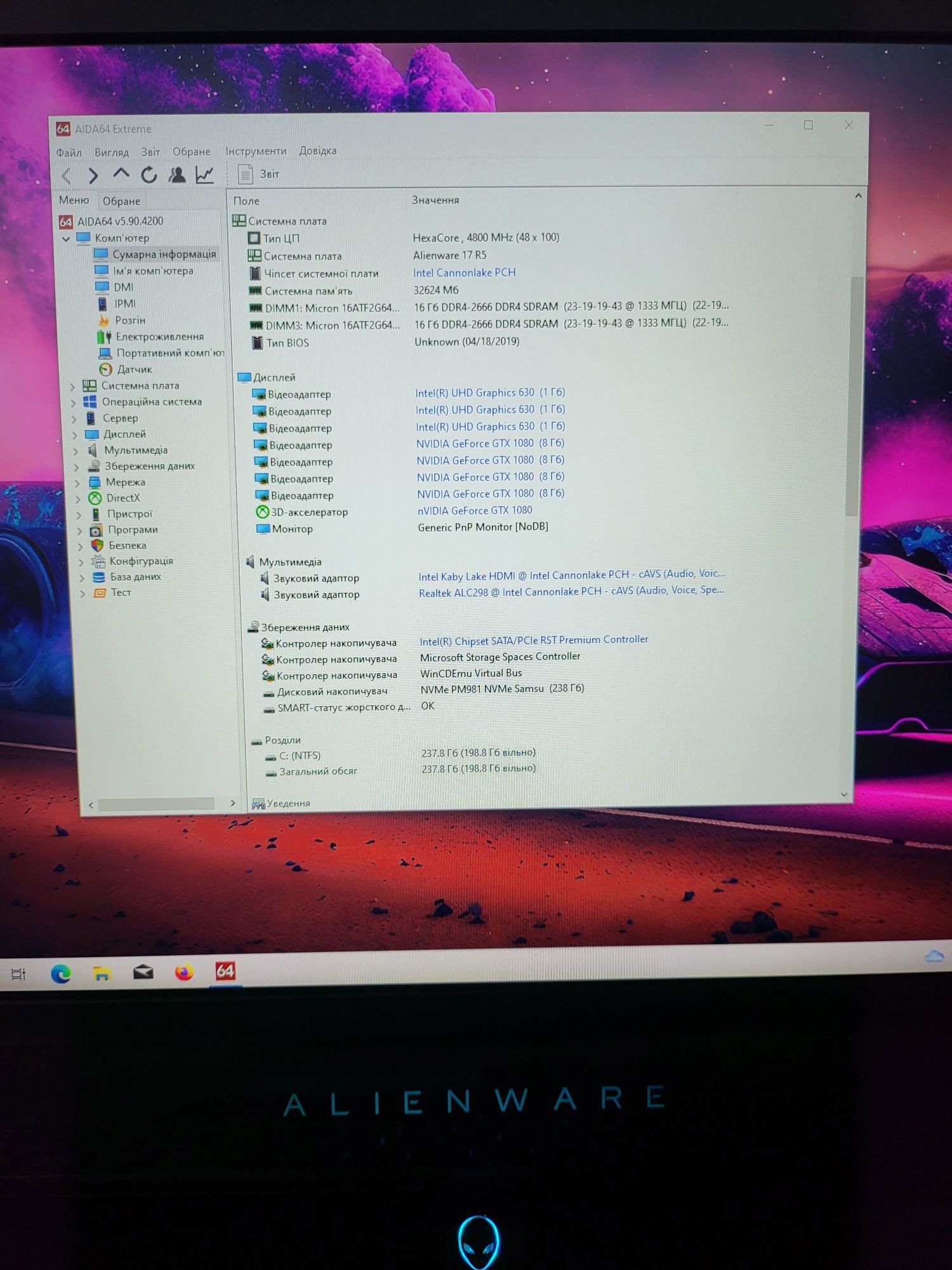This screenshot has width=952, height=1270.
Task: Expand the Операційна система tree node
Action: point(74,403)
